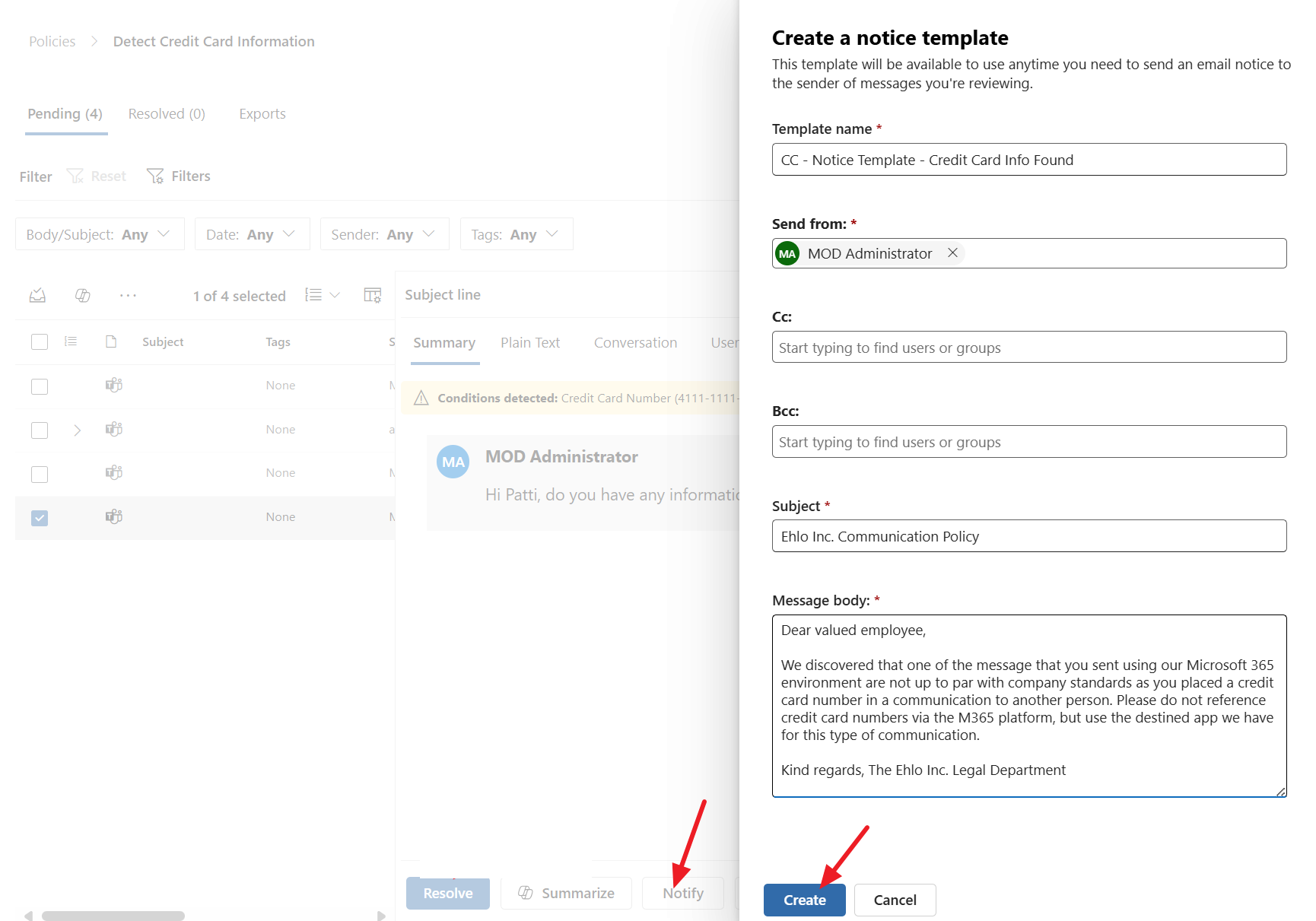This screenshot has width=1316, height=921.
Task: Expand the chevron on the second message row
Action: pos(77,430)
